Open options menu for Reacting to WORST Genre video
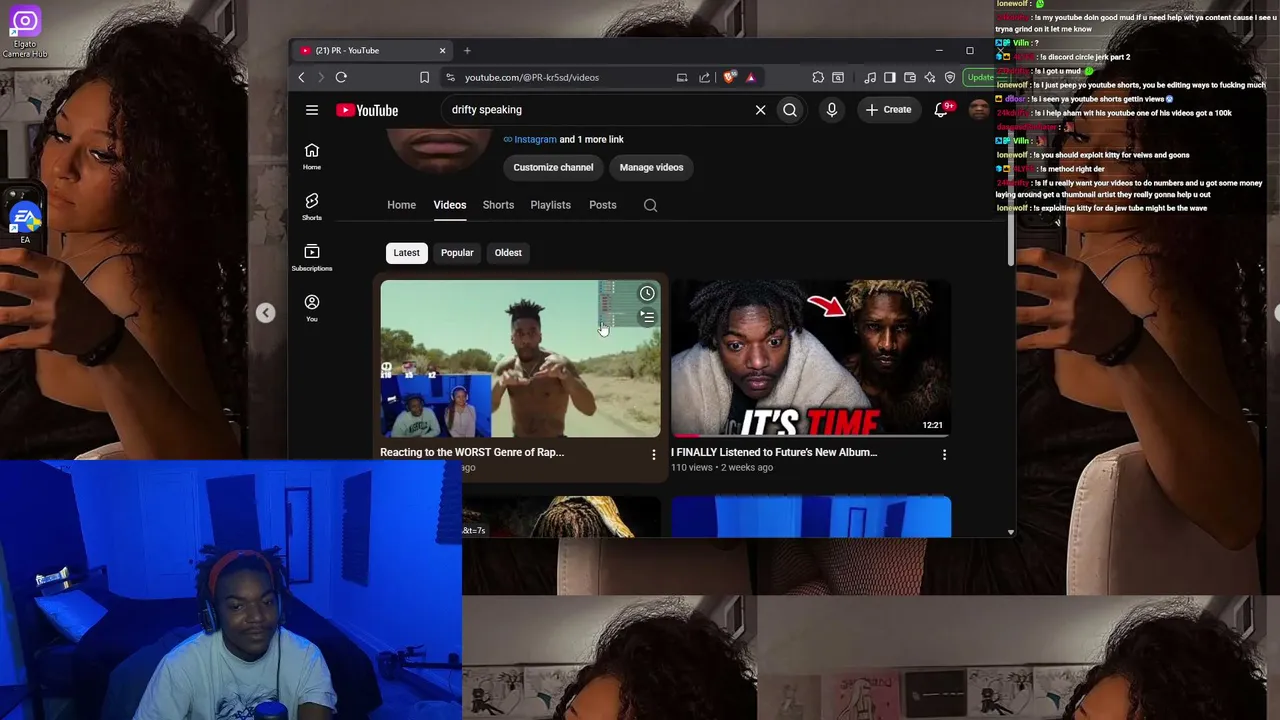 (x=654, y=455)
